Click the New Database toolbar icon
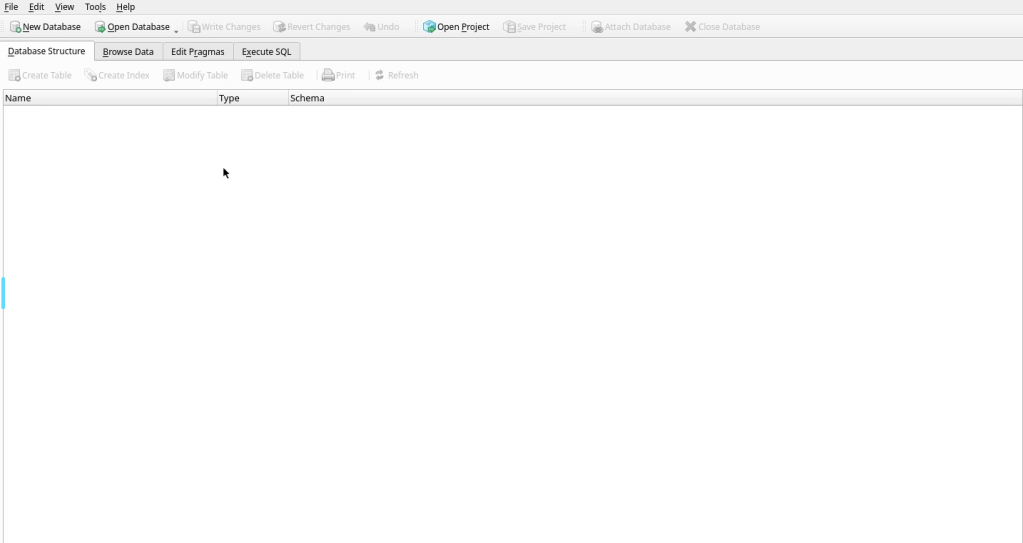This screenshot has height=543, width=1023. 15,27
